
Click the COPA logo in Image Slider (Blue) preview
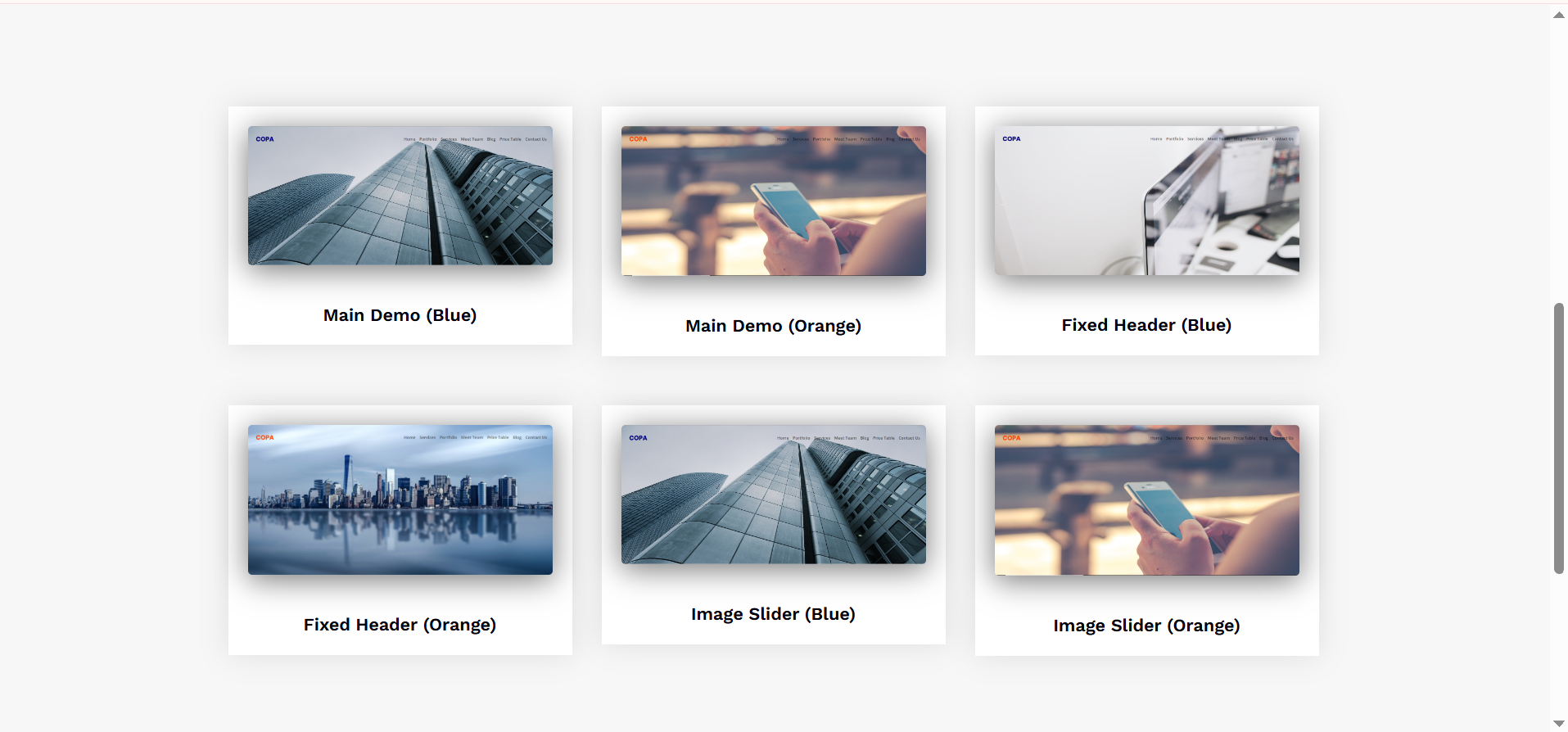pos(638,438)
